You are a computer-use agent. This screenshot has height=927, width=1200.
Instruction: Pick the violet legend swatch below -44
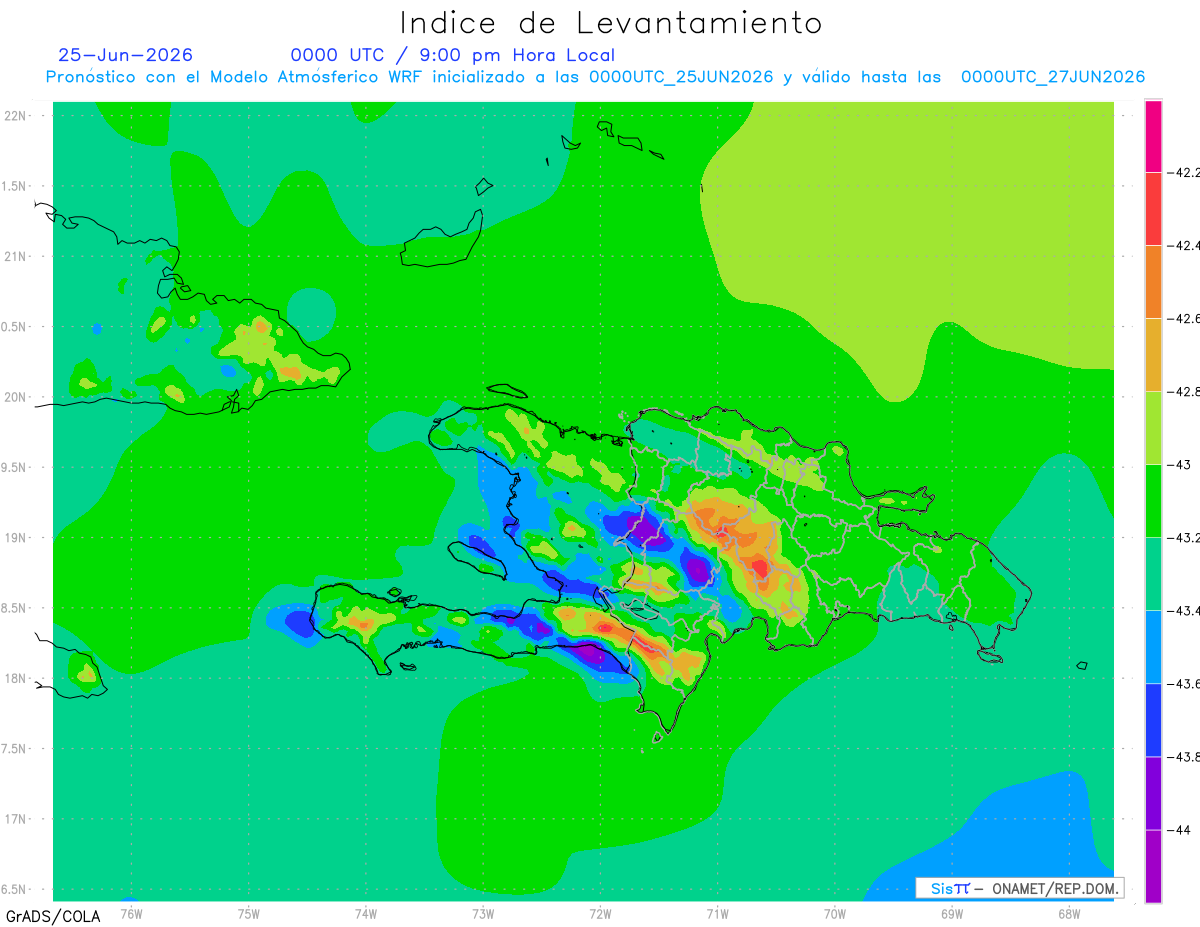click(x=1153, y=865)
